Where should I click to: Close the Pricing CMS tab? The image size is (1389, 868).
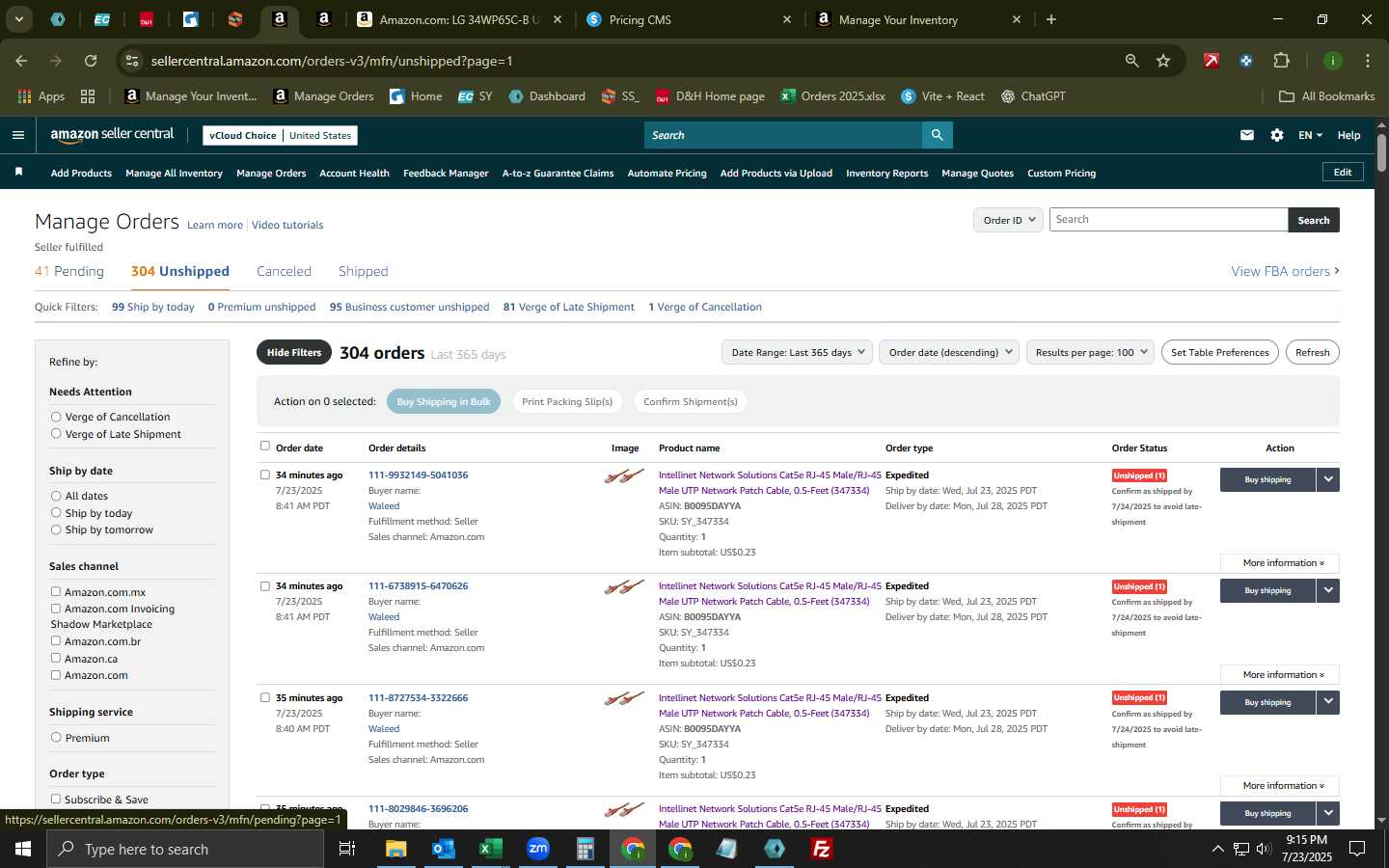(786, 19)
